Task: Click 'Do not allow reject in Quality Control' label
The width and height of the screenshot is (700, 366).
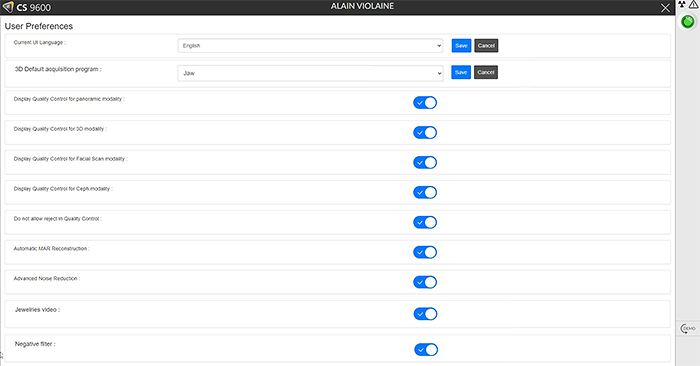Action: 58,219
